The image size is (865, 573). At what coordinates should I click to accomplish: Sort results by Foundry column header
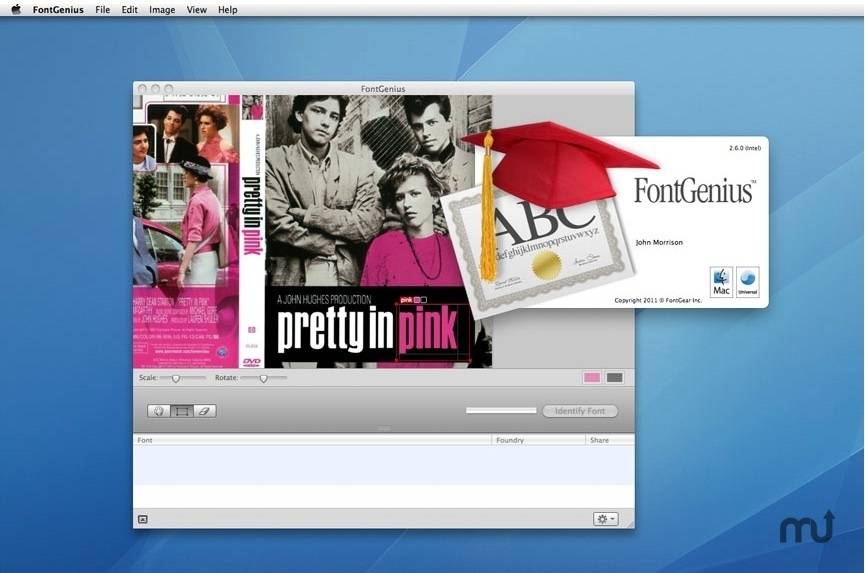tap(538, 440)
